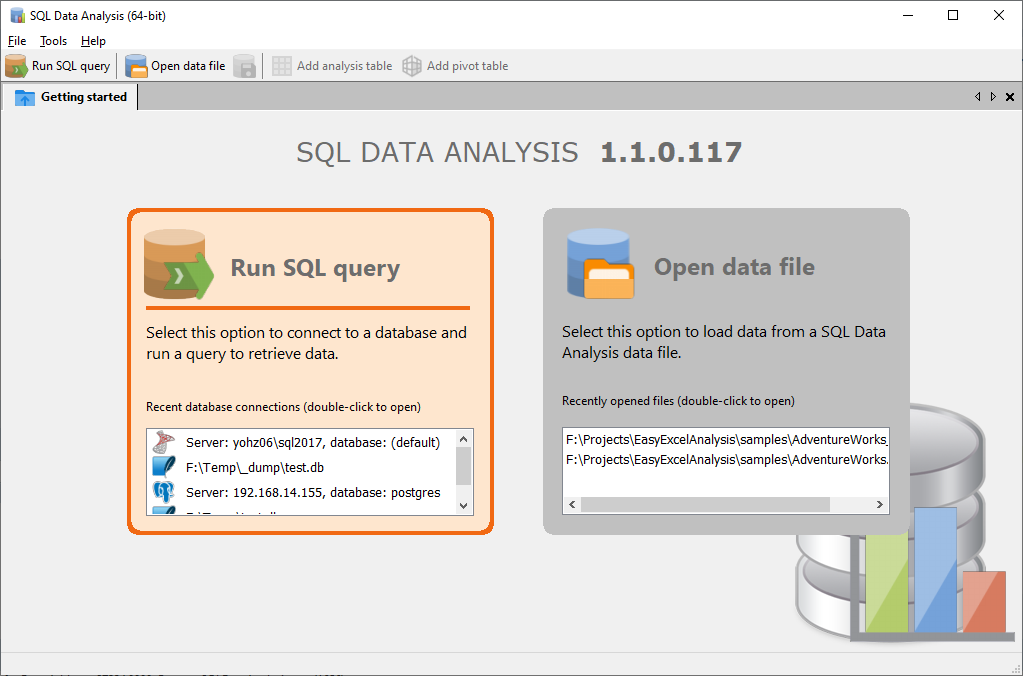This screenshot has height=676, width=1023.
Task: Select the Run SQL query toolbar icon
Action: pos(17,65)
